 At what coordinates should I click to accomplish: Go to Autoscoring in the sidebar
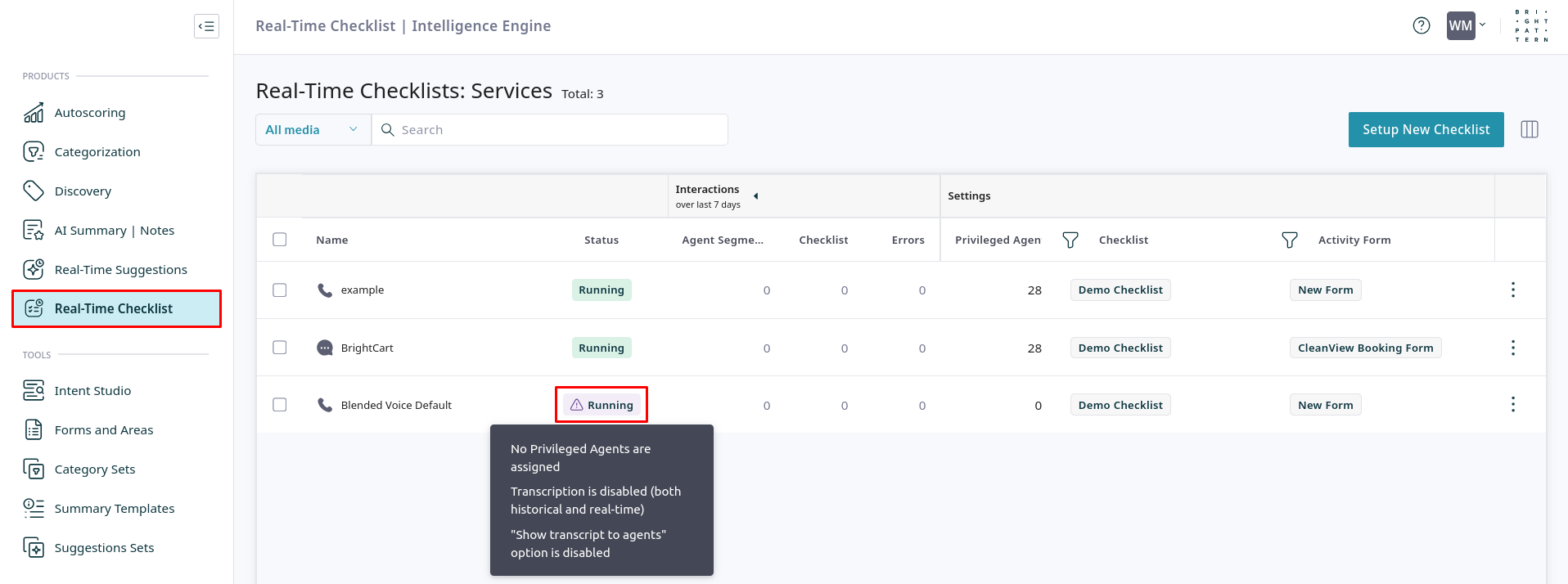click(x=90, y=113)
